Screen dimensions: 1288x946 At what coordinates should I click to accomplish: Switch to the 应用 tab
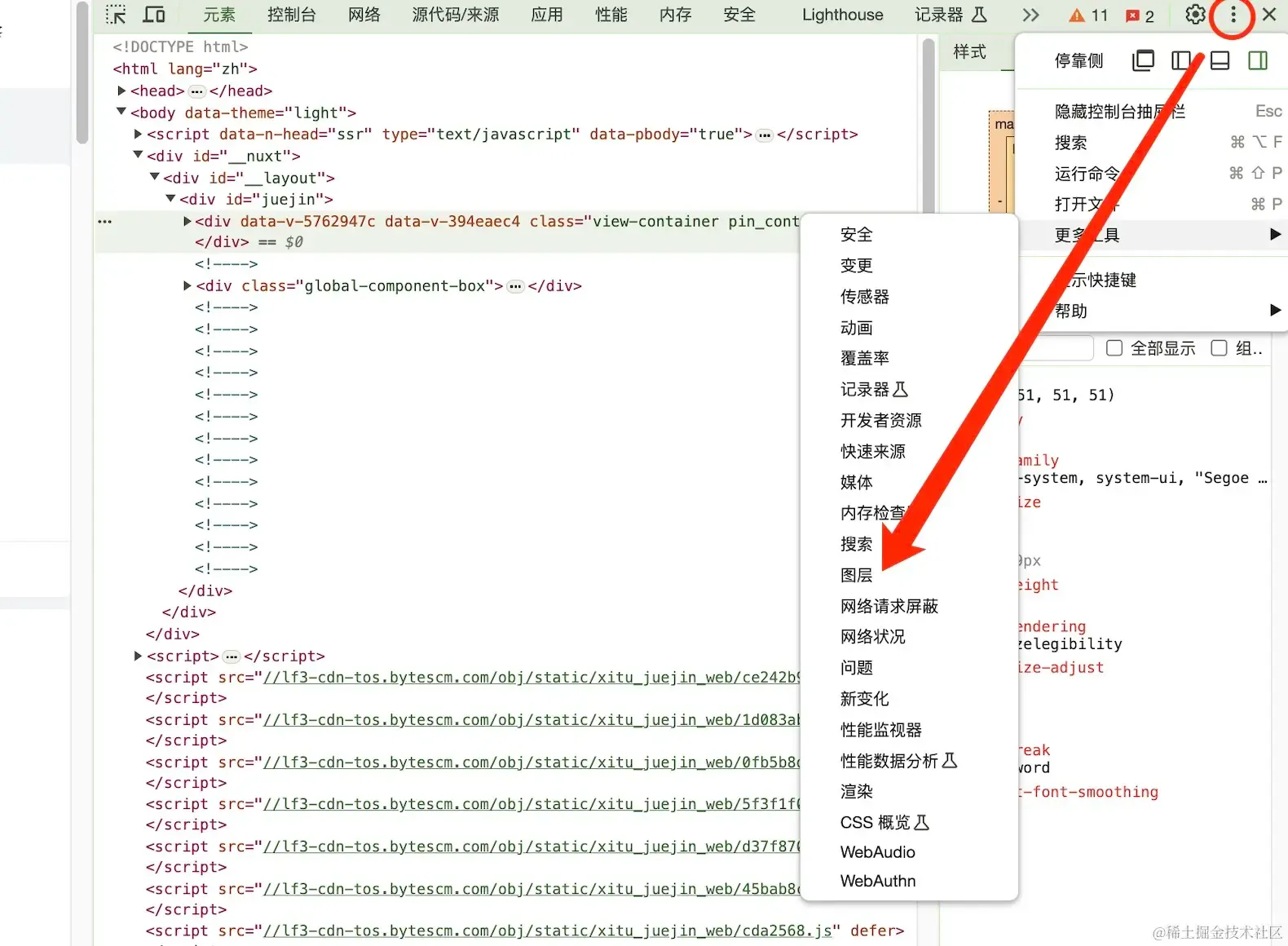[547, 15]
